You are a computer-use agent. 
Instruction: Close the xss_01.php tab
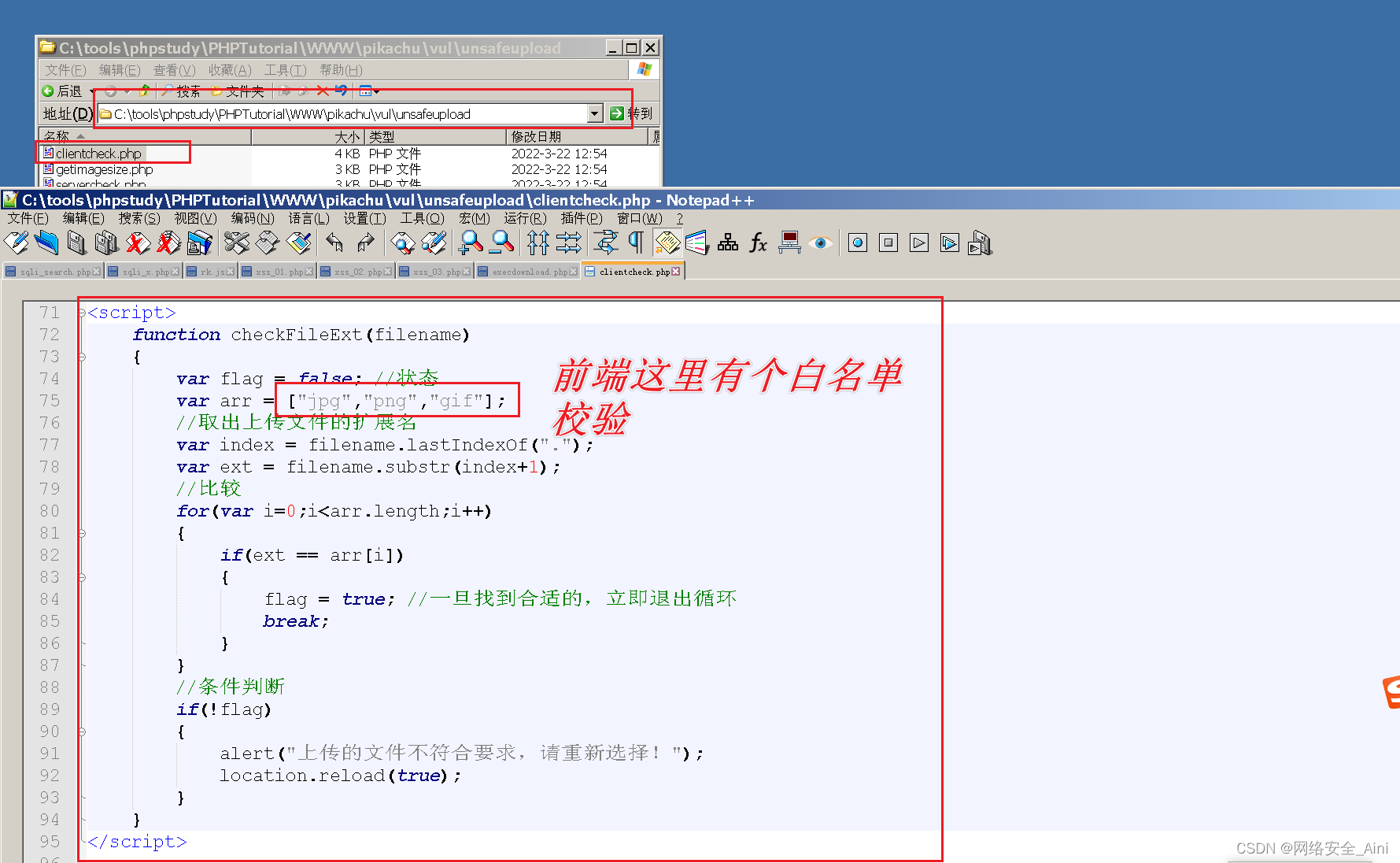[309, 272]
